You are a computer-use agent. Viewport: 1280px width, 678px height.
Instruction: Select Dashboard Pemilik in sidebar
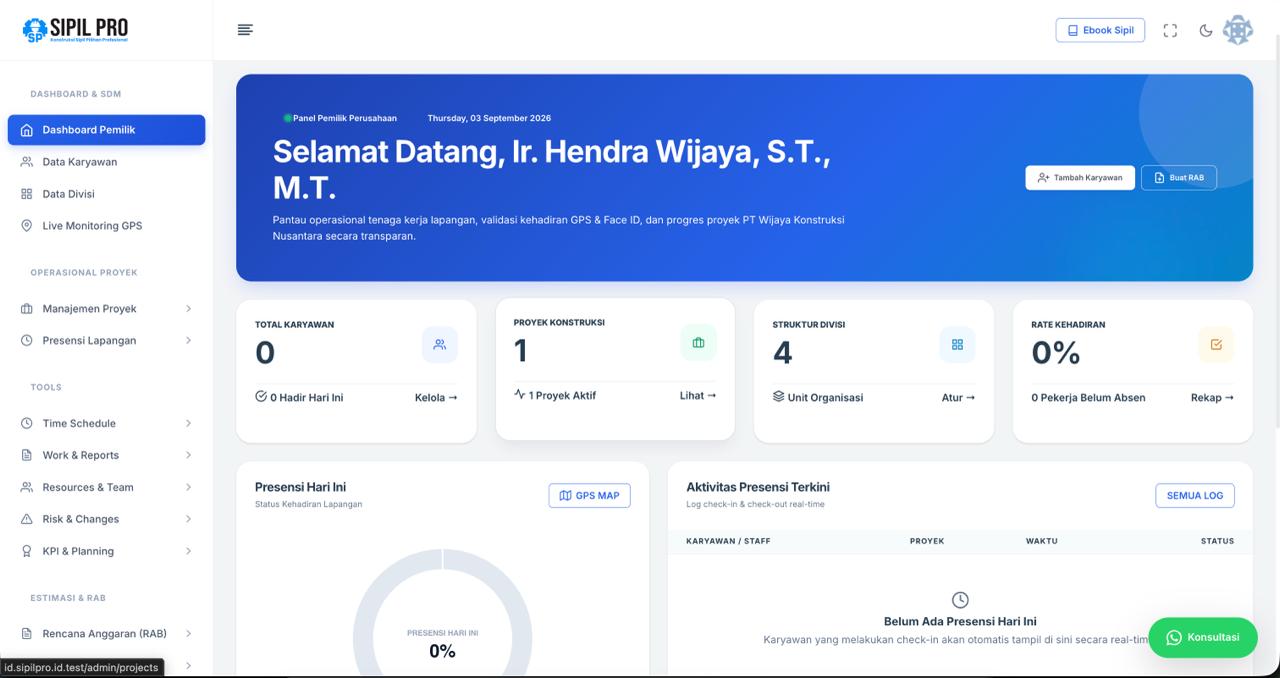tap(106, 130)
